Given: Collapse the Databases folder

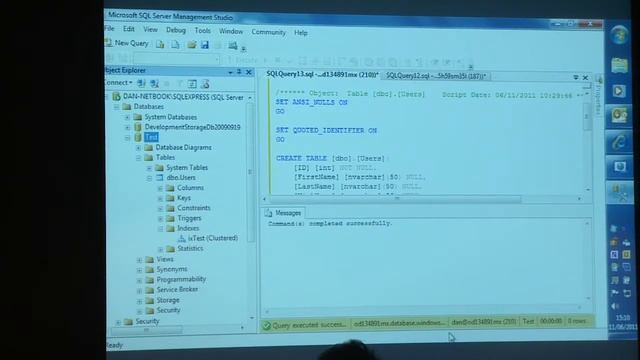Looking at the screenshot, I should pyautogui.click(x=117, y=107).
